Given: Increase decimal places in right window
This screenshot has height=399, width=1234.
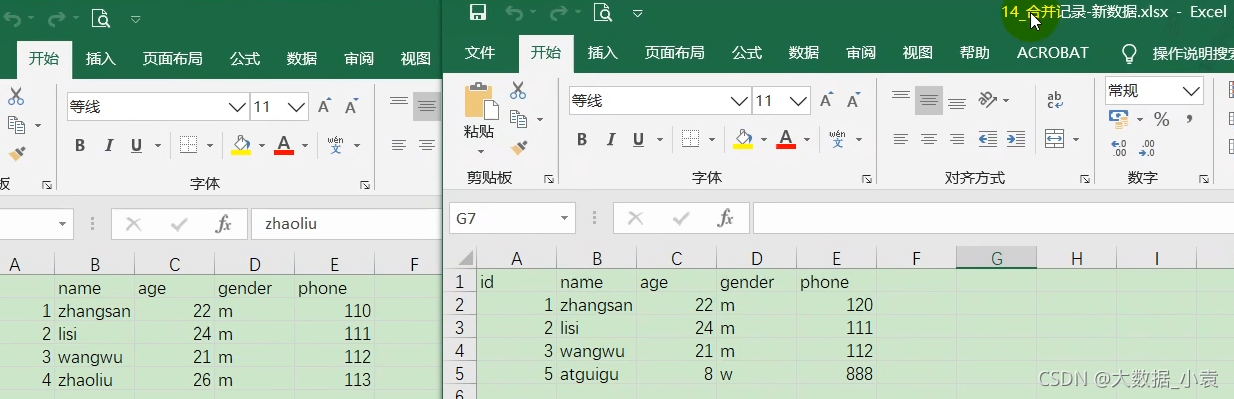Looking at the screenshot, I should point(1119,148).
